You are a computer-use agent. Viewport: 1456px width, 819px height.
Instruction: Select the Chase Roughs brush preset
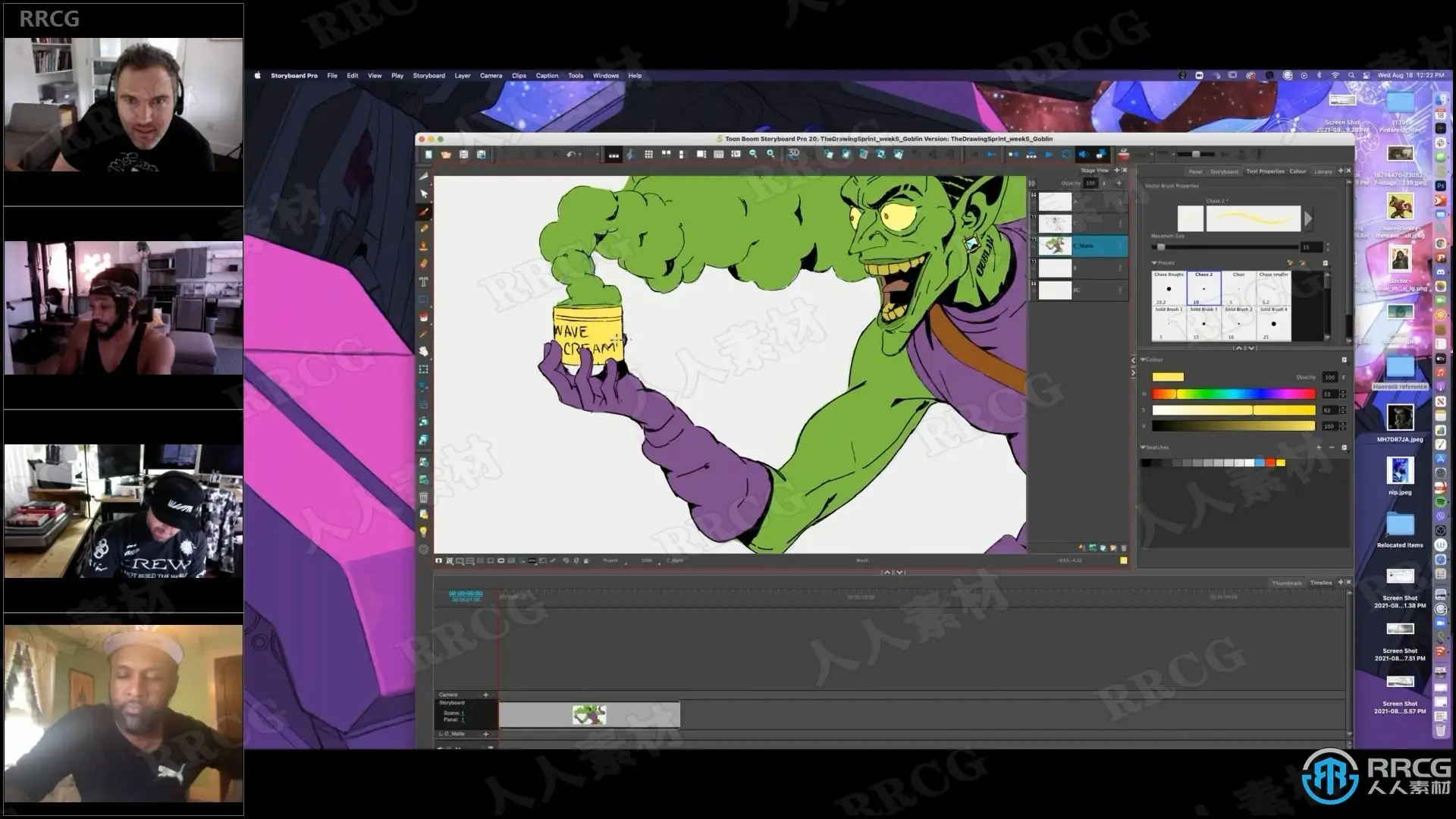click(1169, 288)
